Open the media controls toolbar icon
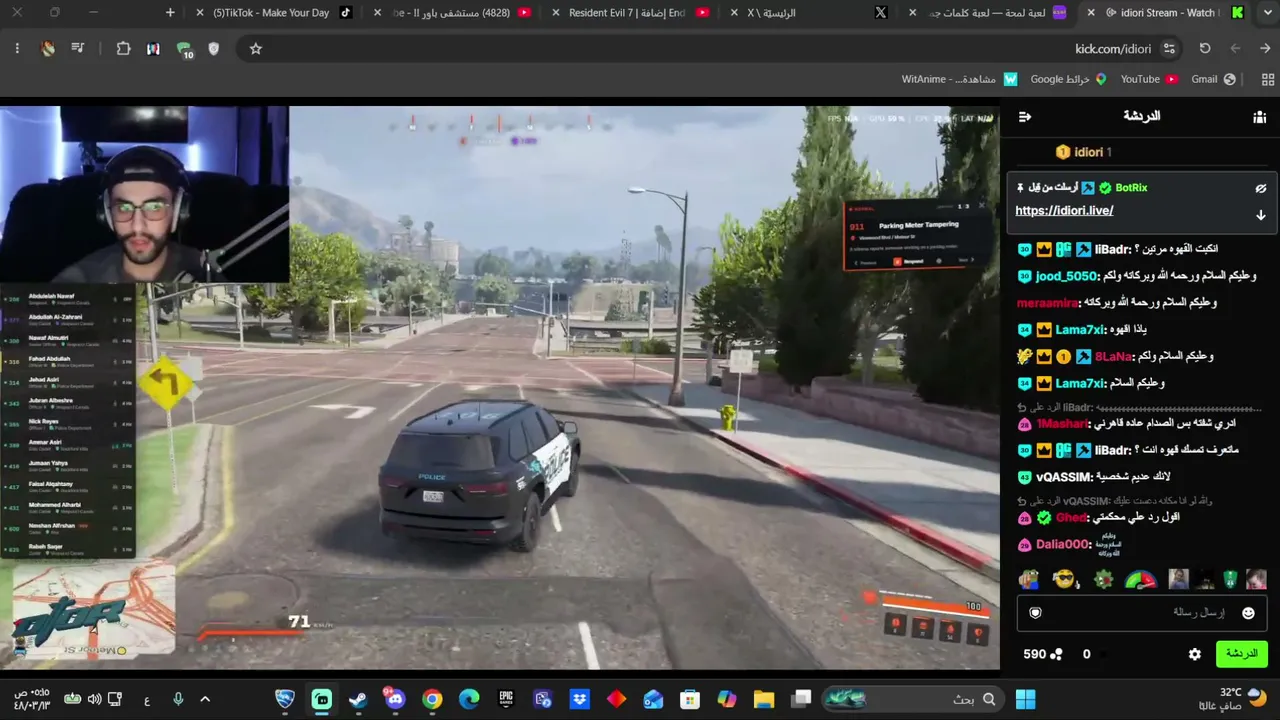Screen dimensions: 1280x720 click(x=78, y=48)
